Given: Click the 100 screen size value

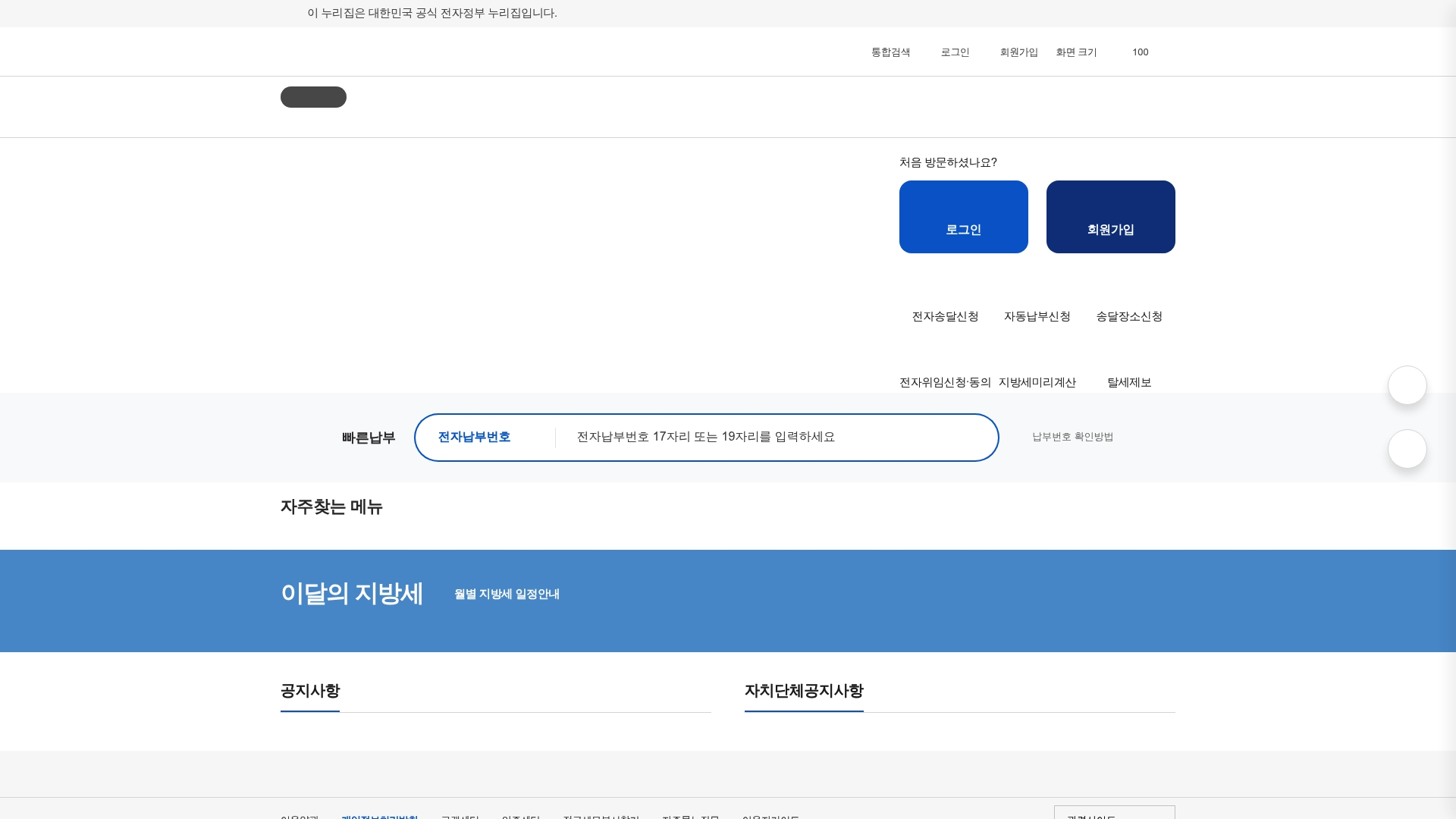Looking at the screenshot, I should pyautogui.click(x=1140, y=52).
